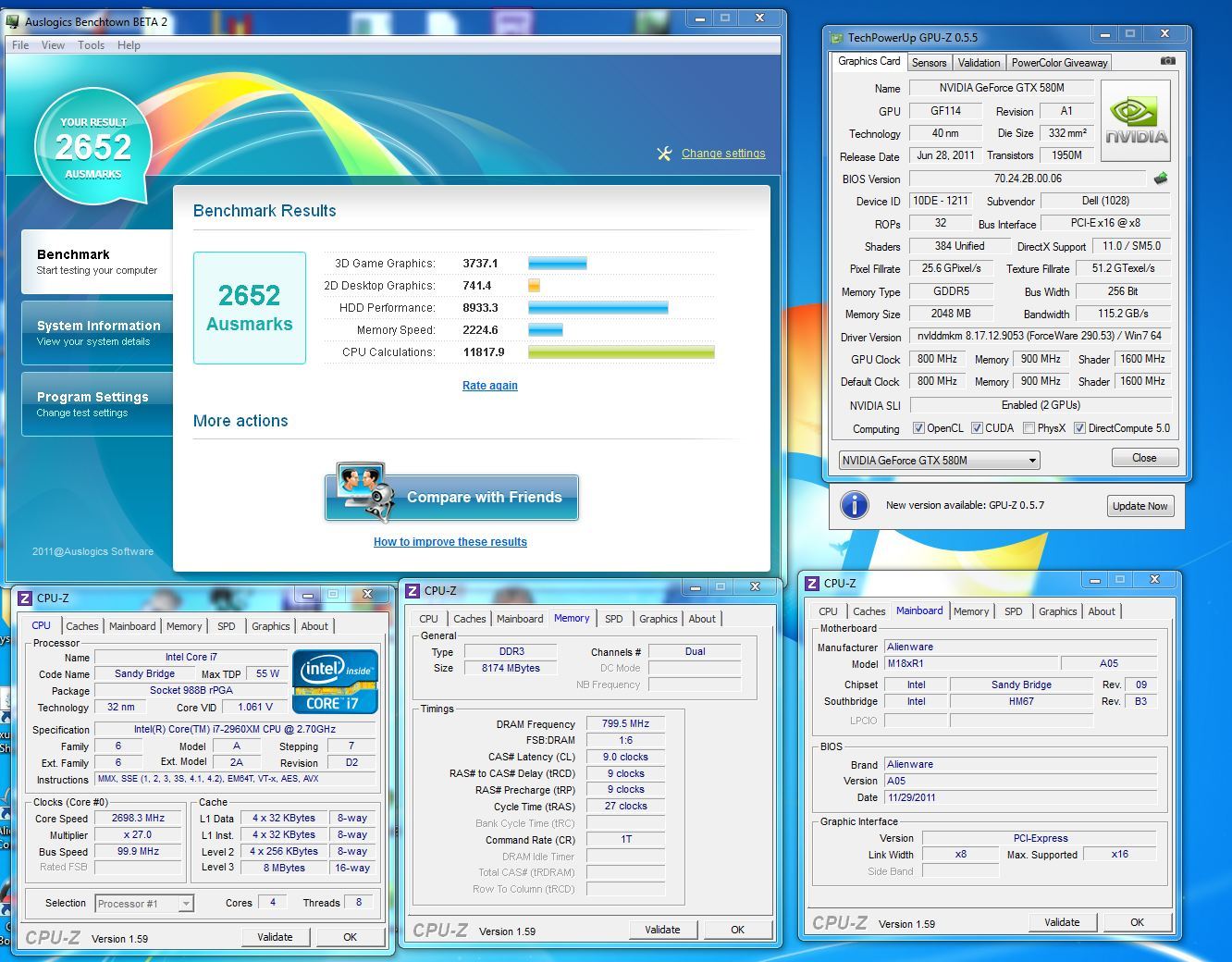The width and height of the screenshot is (1232, 962).
Task: Open the Help menu in Benchtown
Action: click(x=129, y=45)
